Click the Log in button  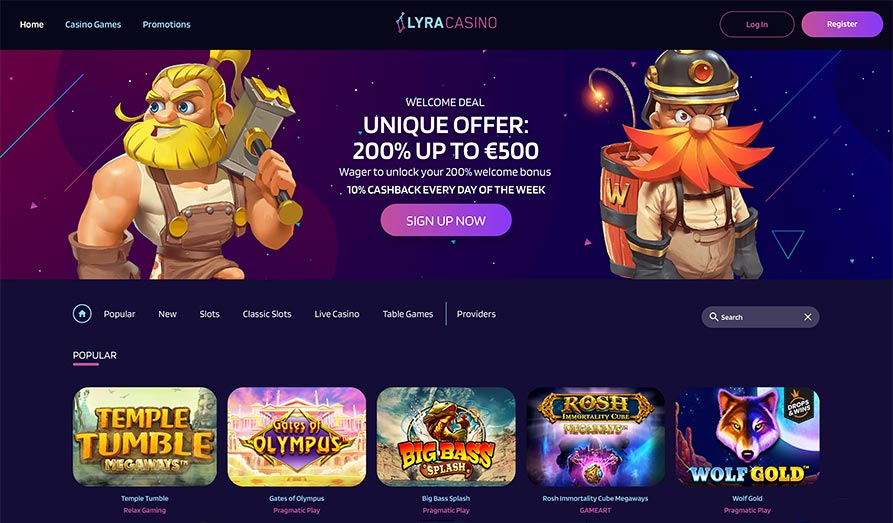click(757, 24)
